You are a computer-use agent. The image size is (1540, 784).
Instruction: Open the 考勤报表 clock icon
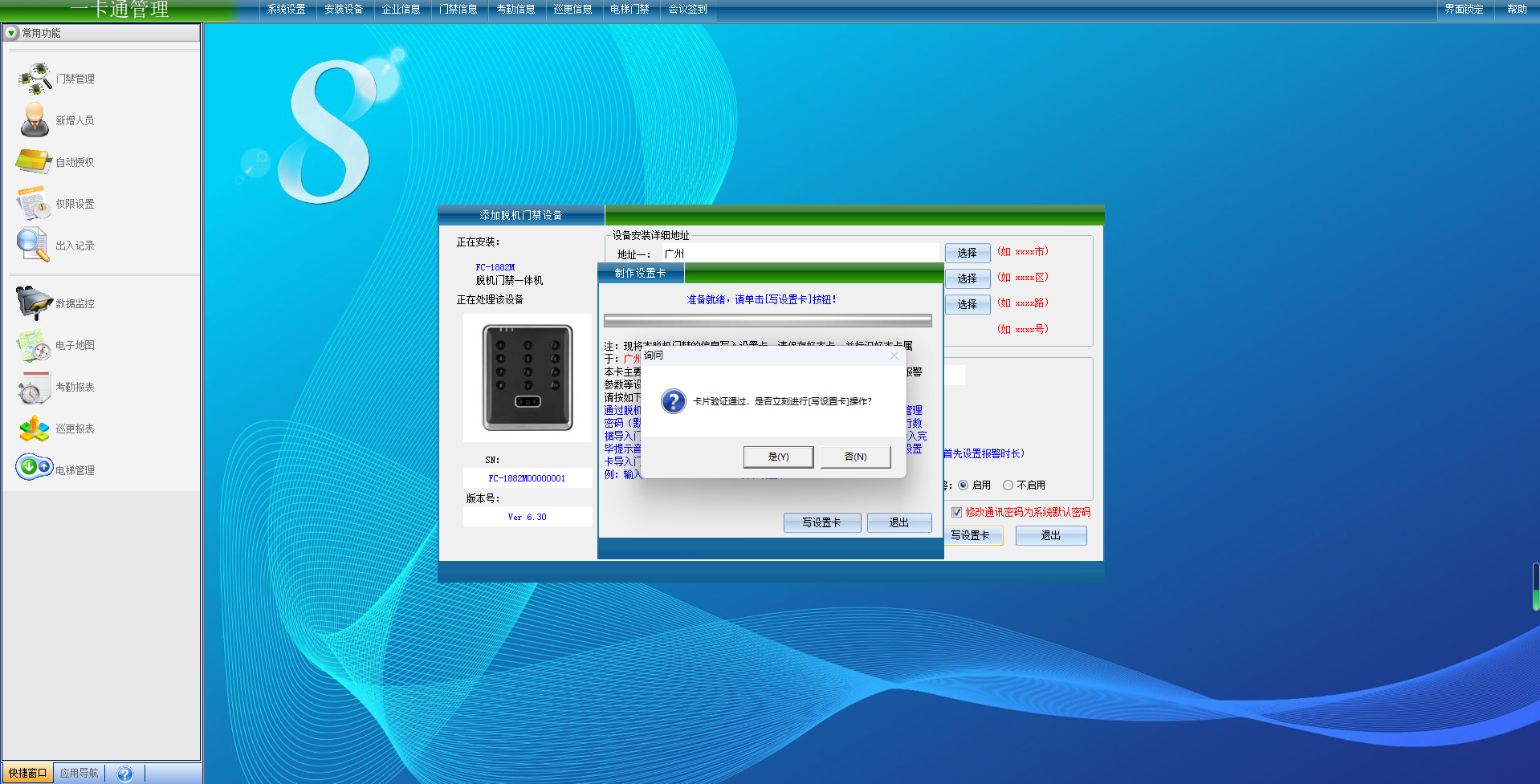coord(34,387)
